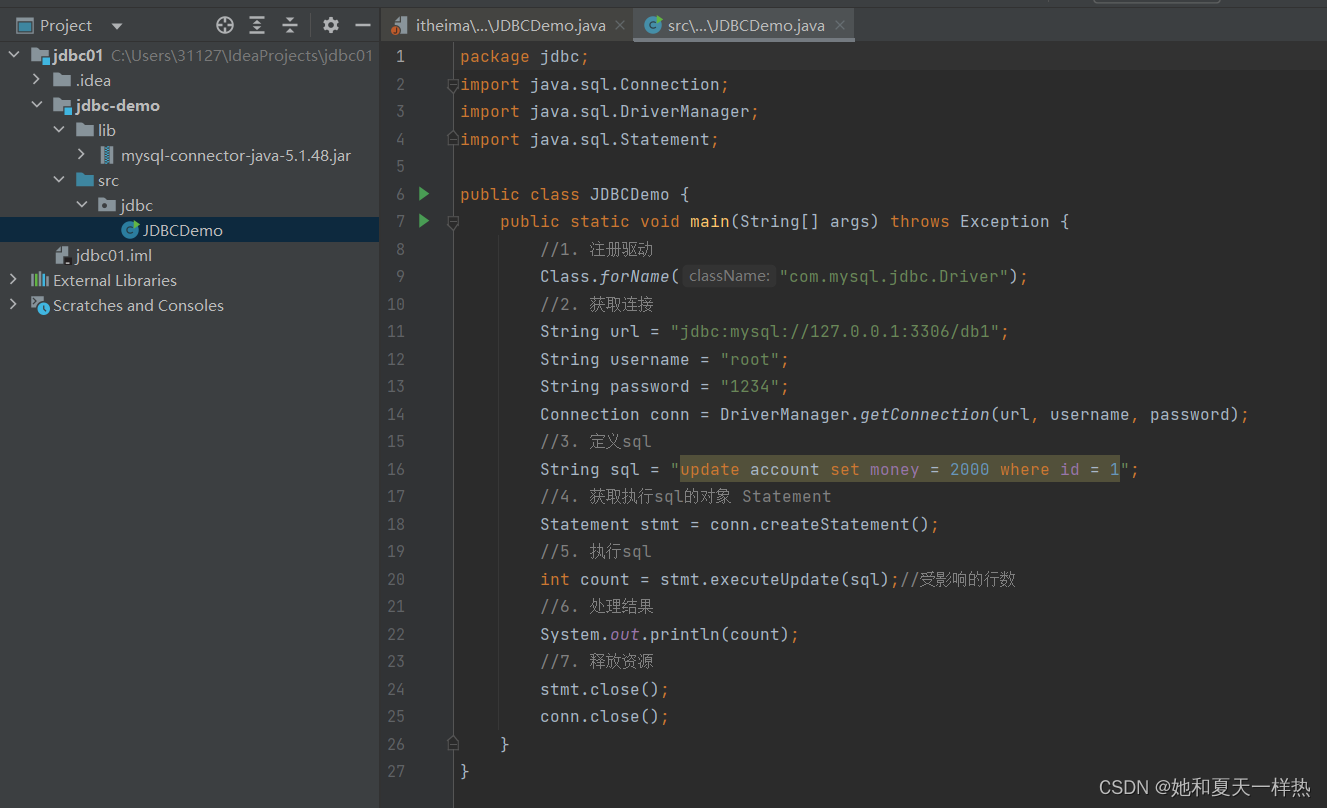
Task: Click the JDBCDemo class file icon in tree
Action: coord(130,230)
